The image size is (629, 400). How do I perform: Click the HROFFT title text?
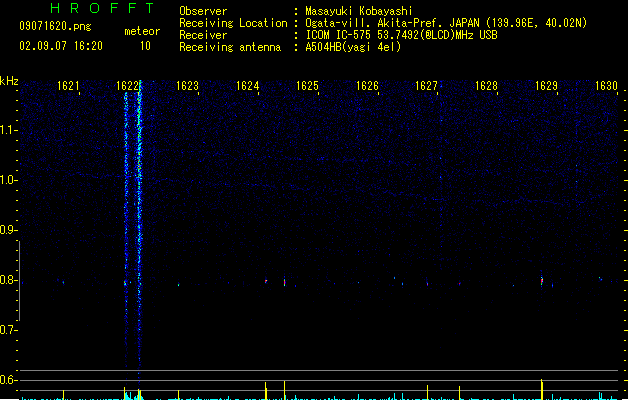coord(102,8)
